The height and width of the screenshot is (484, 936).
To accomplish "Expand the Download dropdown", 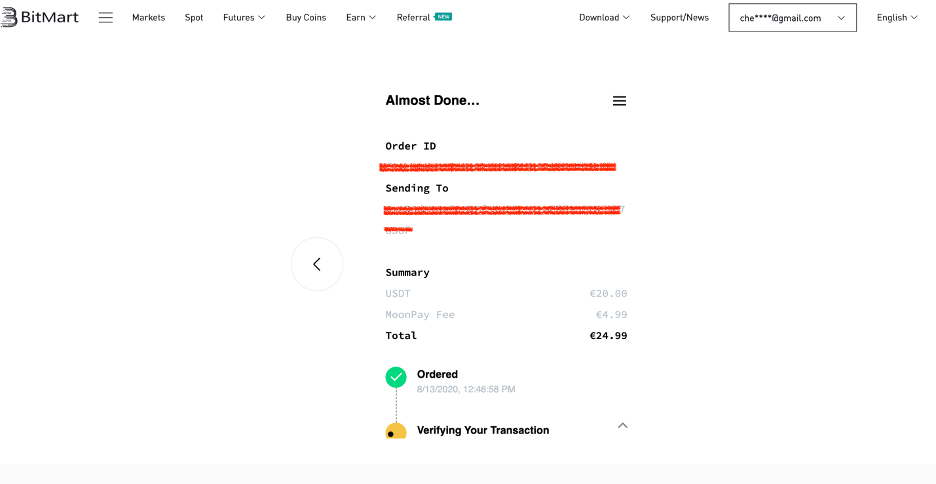I will [x=604, y=17].
